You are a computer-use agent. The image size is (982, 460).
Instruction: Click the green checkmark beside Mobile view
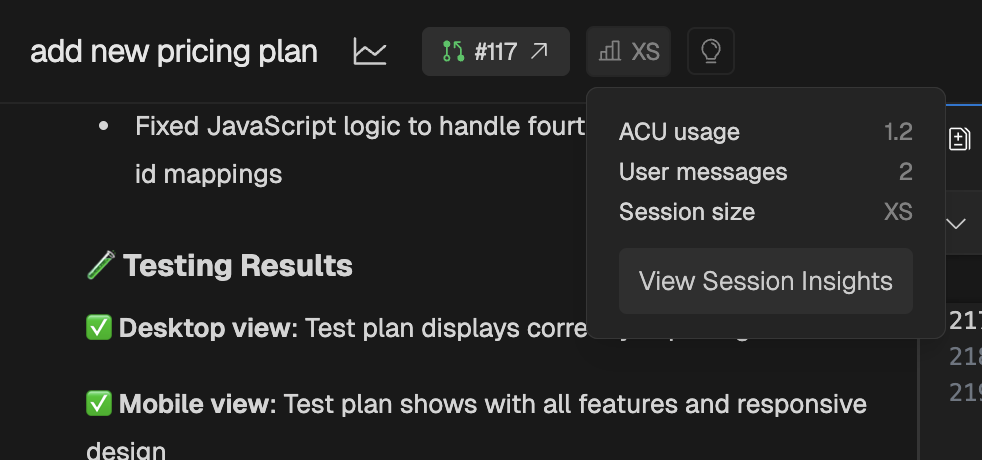[x=99, y=404]
